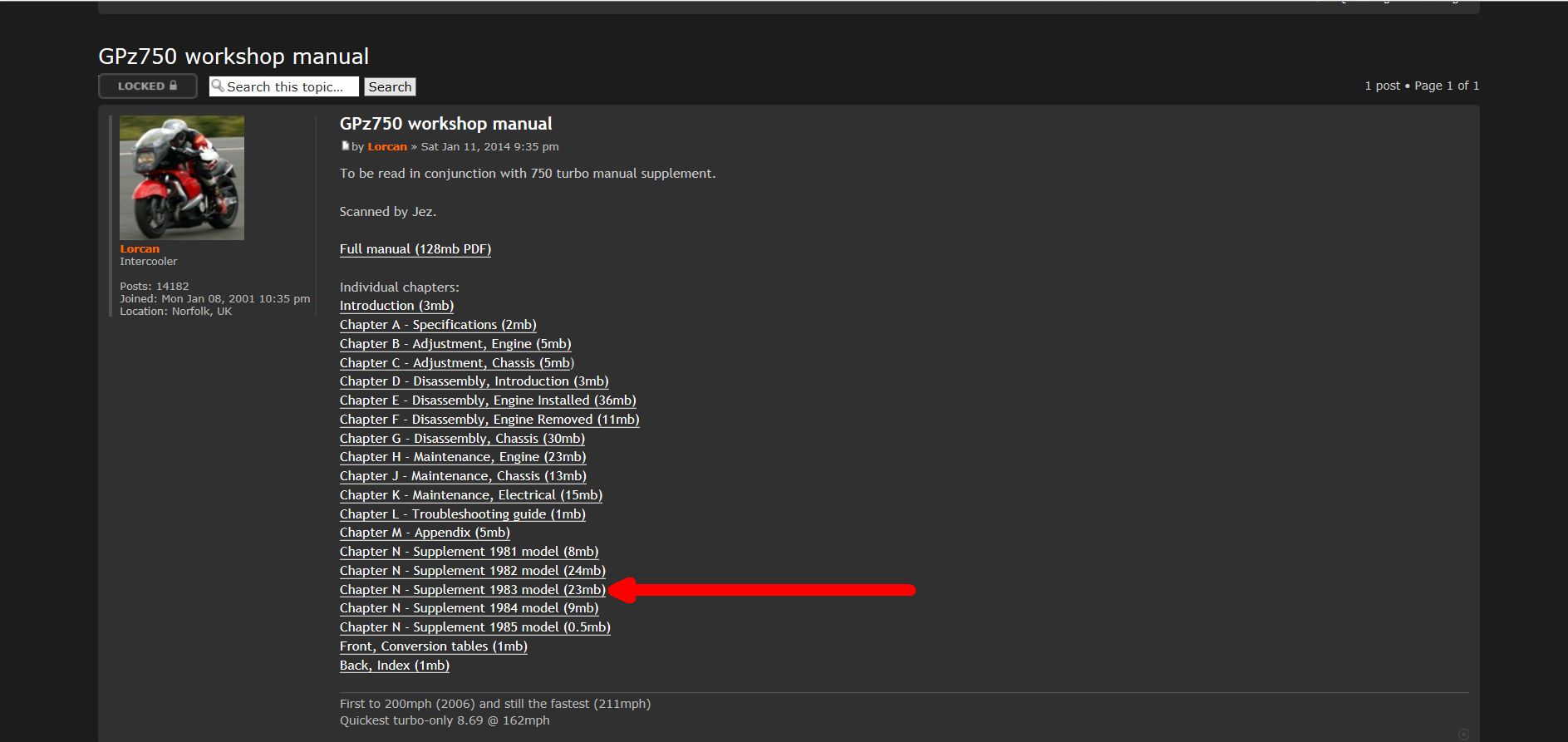Download the Full manual (128mb PDF)
The width and height of the screenshot is (1568, 742).
(x=415, y=249)
